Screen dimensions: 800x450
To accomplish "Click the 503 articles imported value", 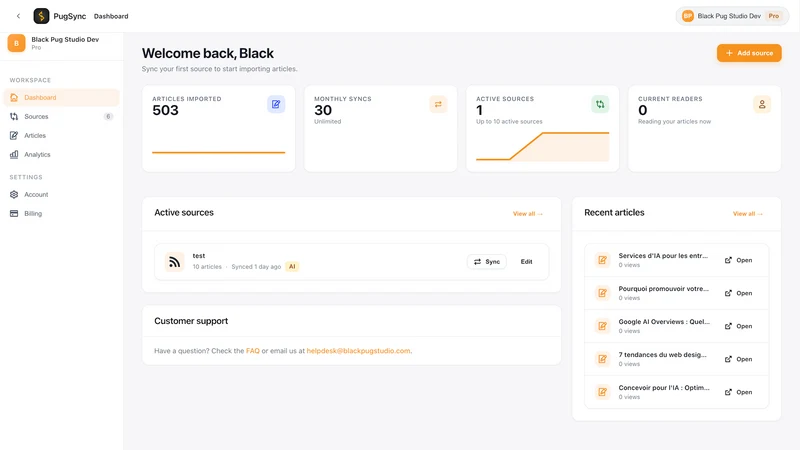I will point(165,110).
